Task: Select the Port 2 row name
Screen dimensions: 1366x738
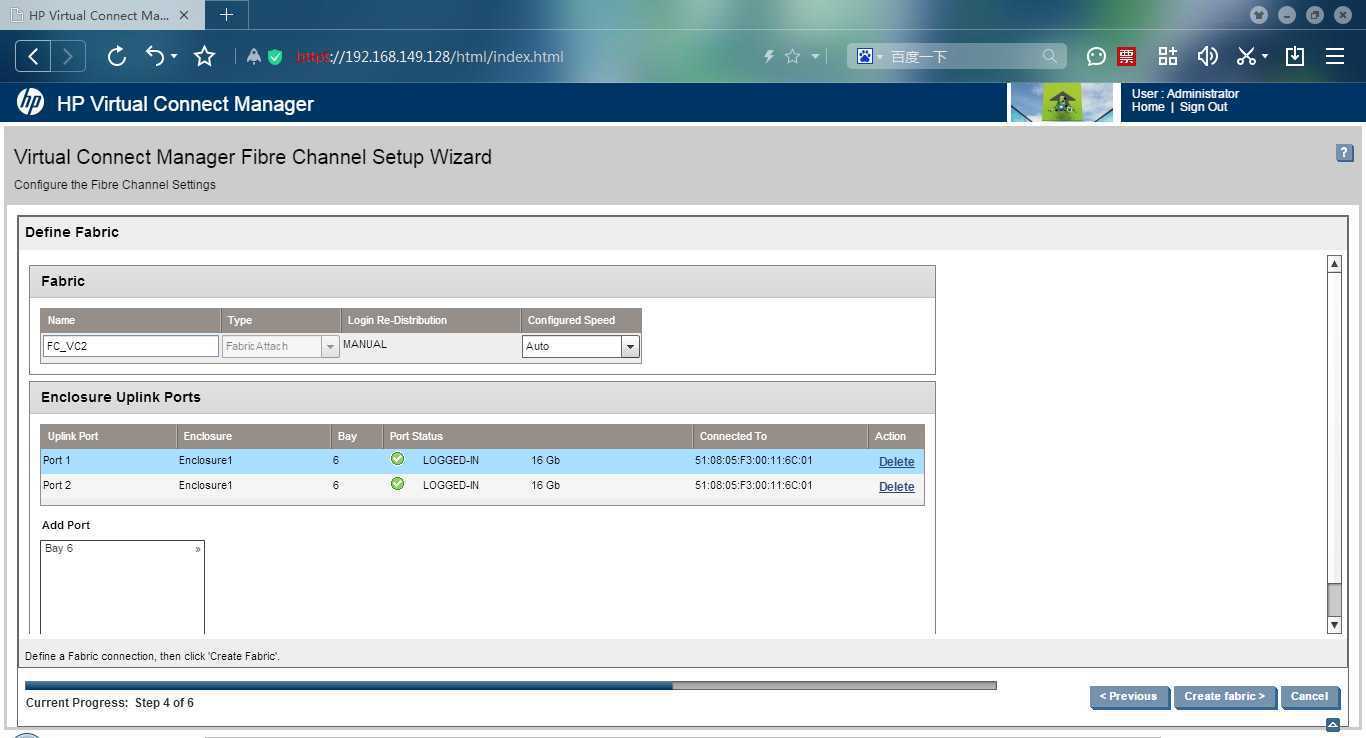Action: click(57, 485)
